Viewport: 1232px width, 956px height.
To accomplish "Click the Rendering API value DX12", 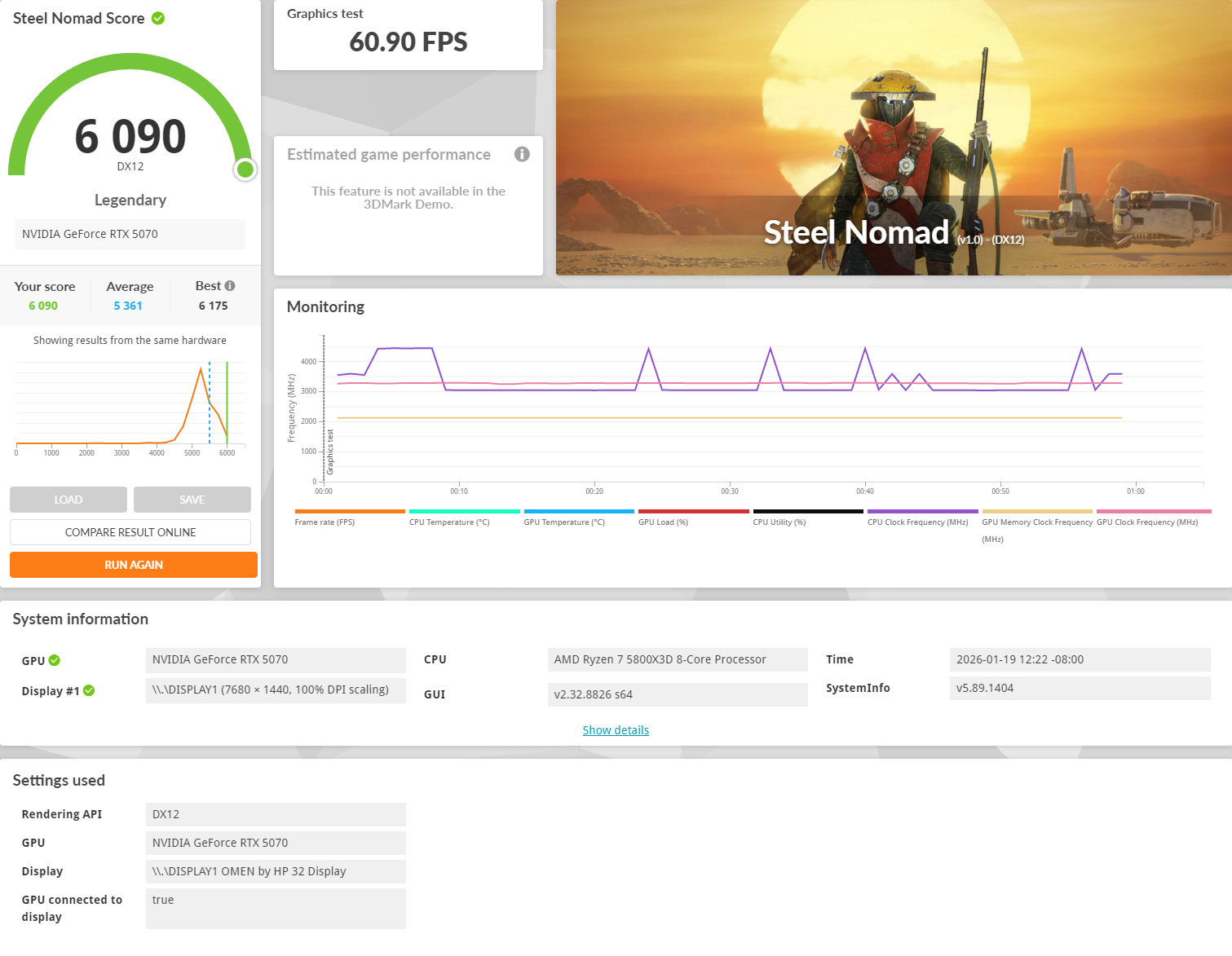I will pyautogui.click(x=276, y=814).
